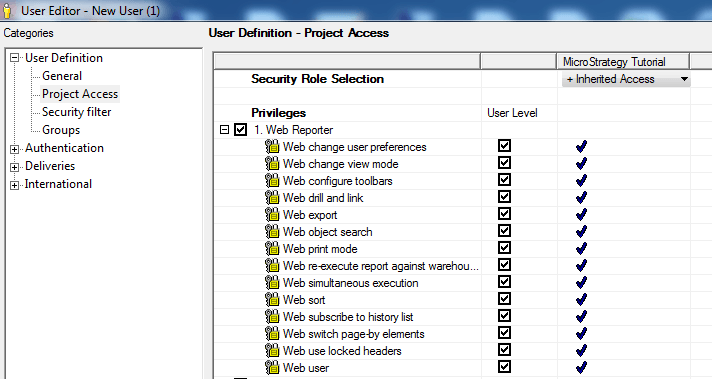
Task: Expand the Authentication category
Action: (x=15, y=149)
